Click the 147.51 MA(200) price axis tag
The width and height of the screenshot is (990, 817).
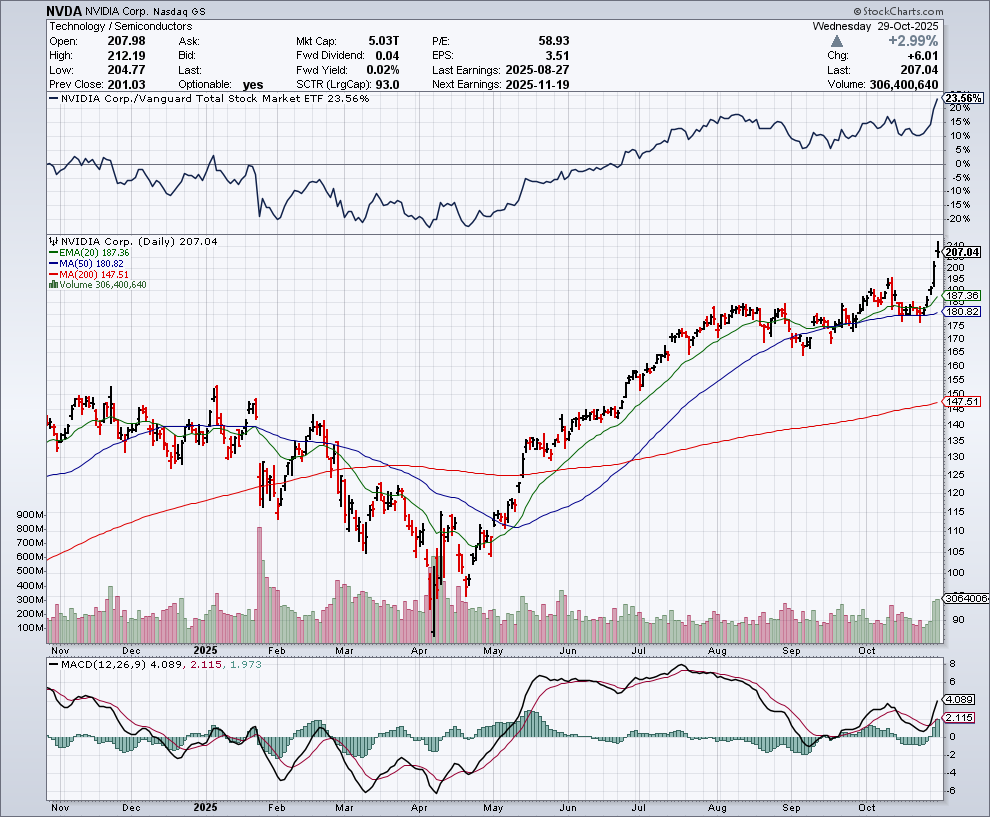click(x=961, y=402)
